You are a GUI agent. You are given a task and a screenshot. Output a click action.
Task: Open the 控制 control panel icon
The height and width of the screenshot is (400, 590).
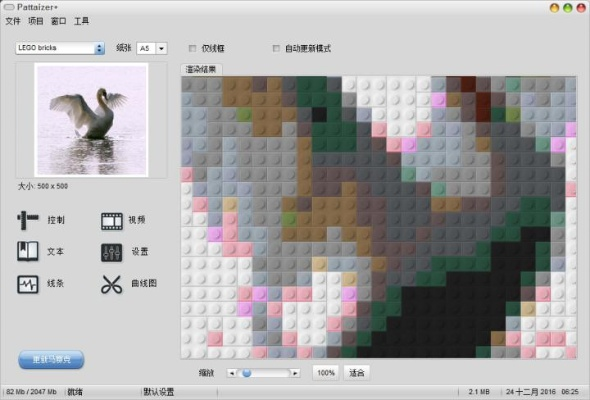tap(27, 220)
